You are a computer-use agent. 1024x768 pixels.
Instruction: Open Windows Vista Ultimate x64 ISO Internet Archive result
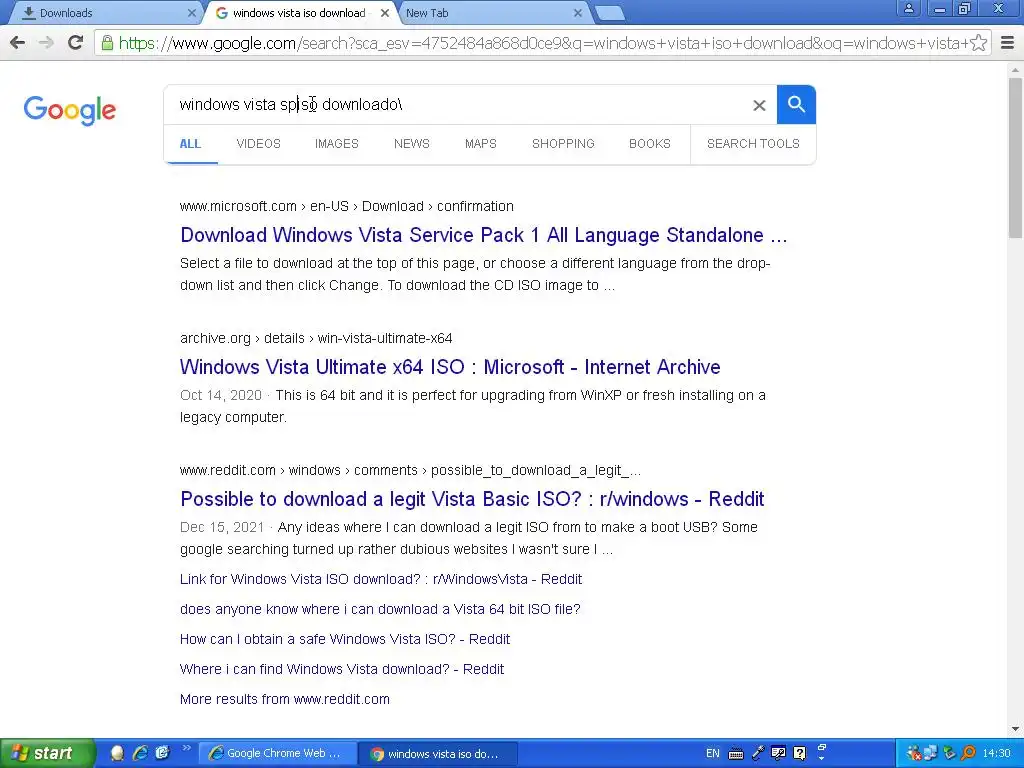450,367
